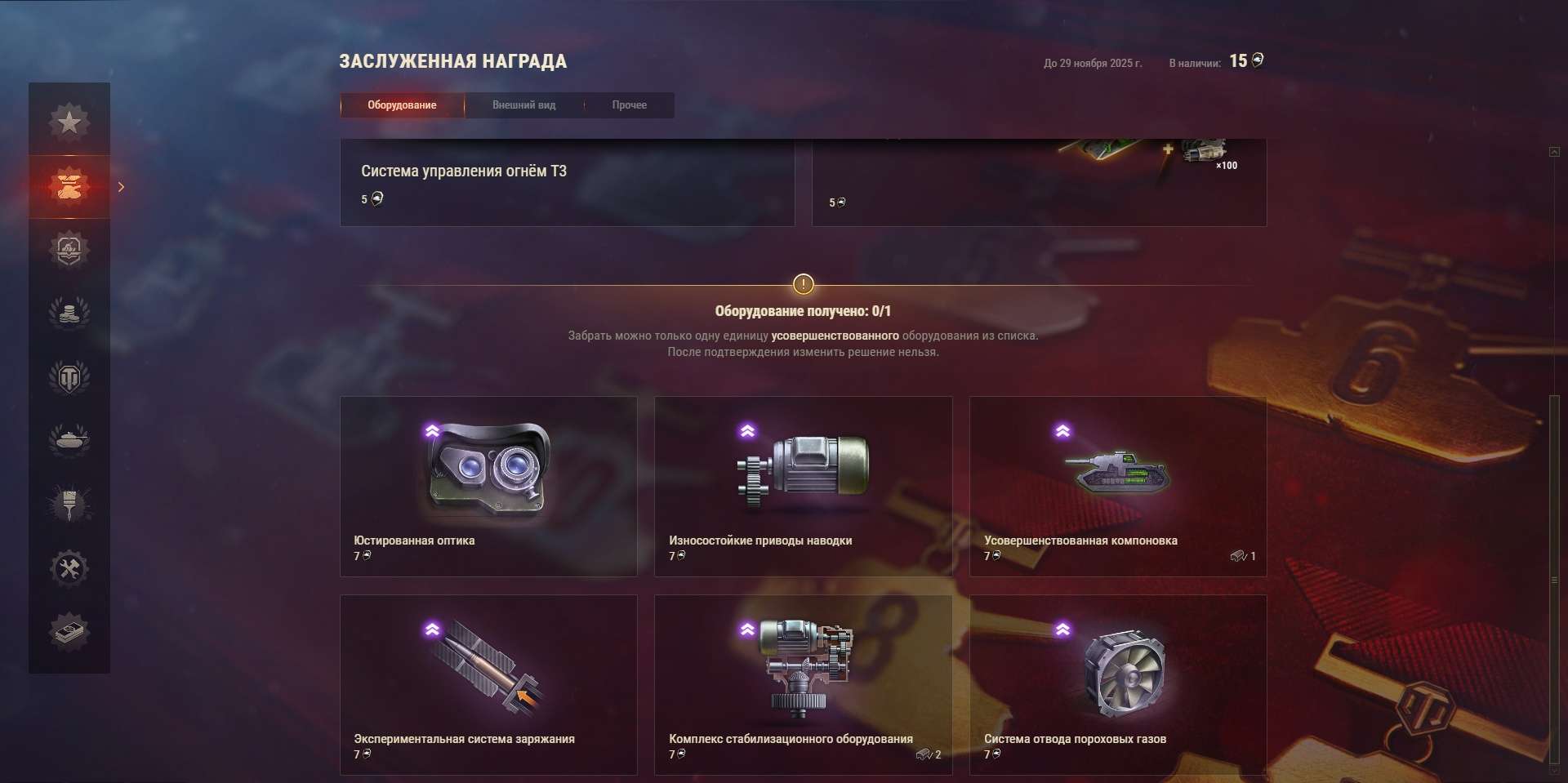
Task: Click the banknotes stack sidebar icon
Action: tap(69, 631)
